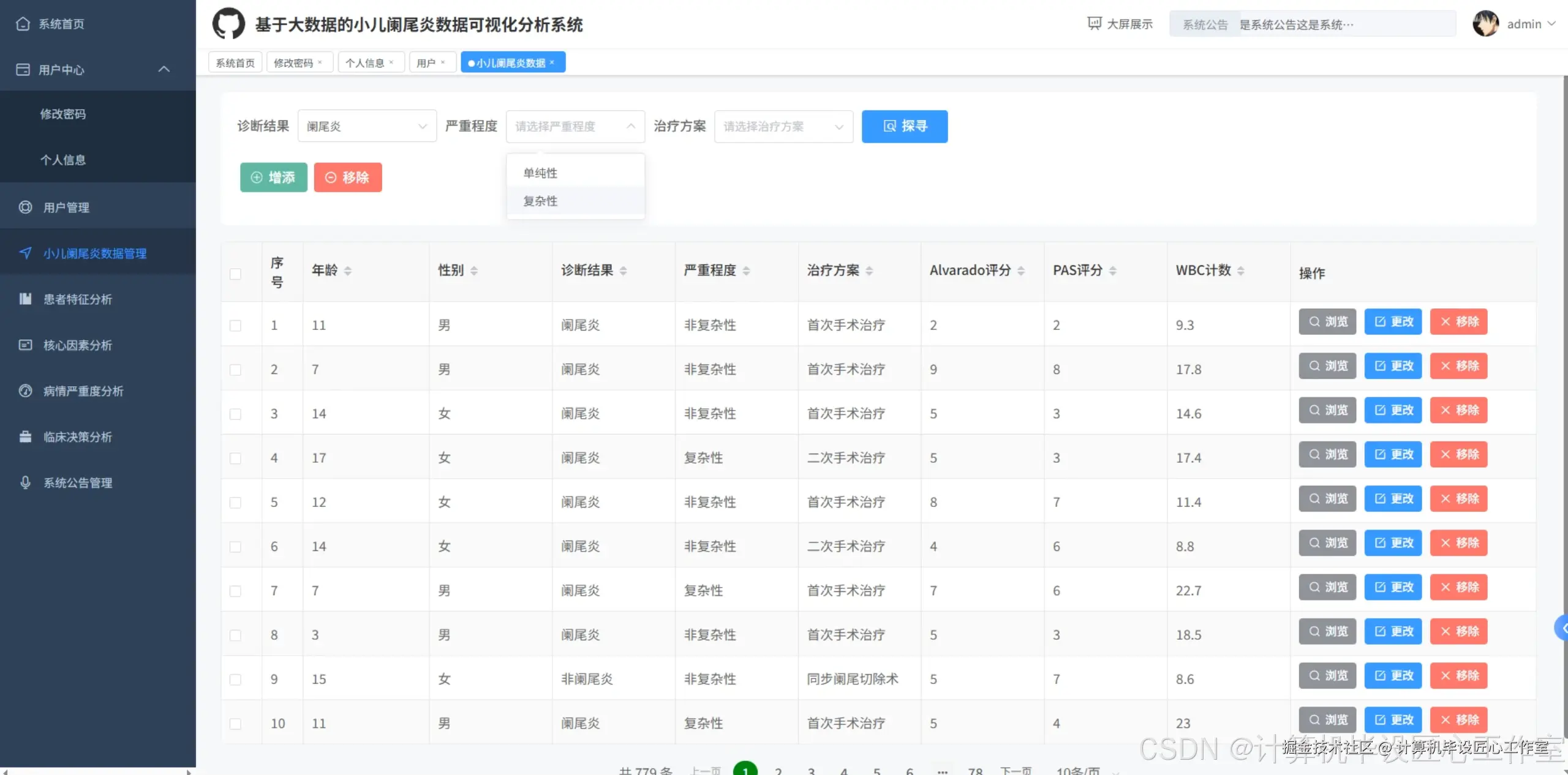Click the 增添 add button

273,177
